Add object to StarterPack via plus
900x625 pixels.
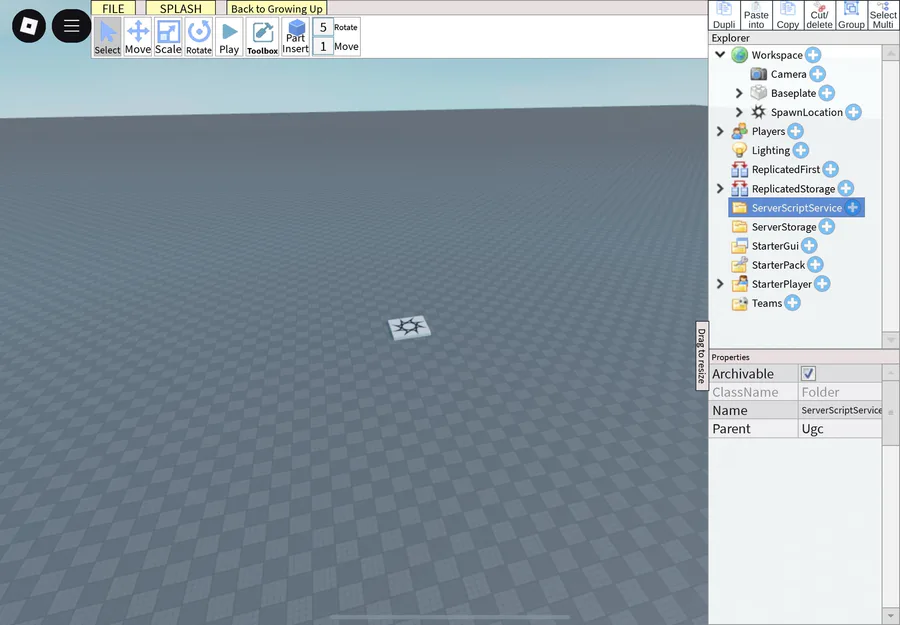pos(816,265)
